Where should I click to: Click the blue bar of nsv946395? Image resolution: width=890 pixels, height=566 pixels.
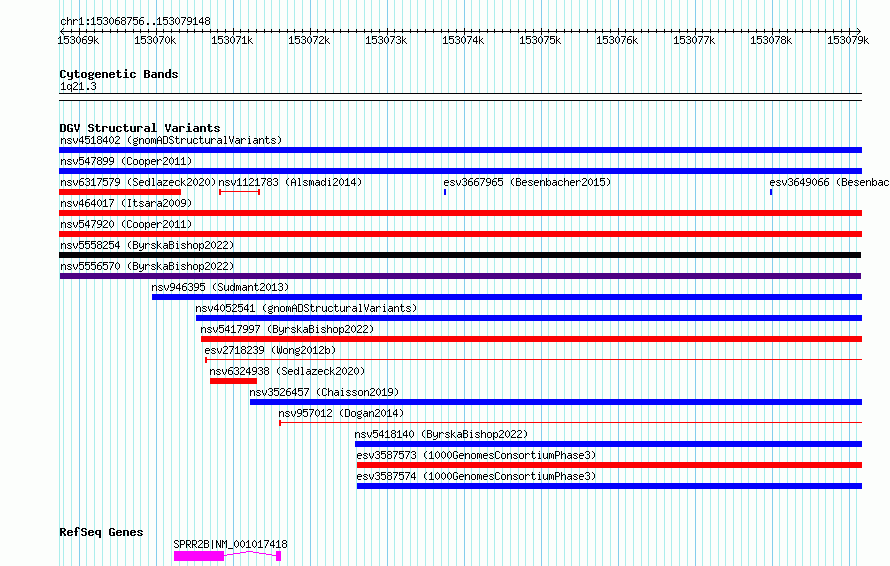507,297
